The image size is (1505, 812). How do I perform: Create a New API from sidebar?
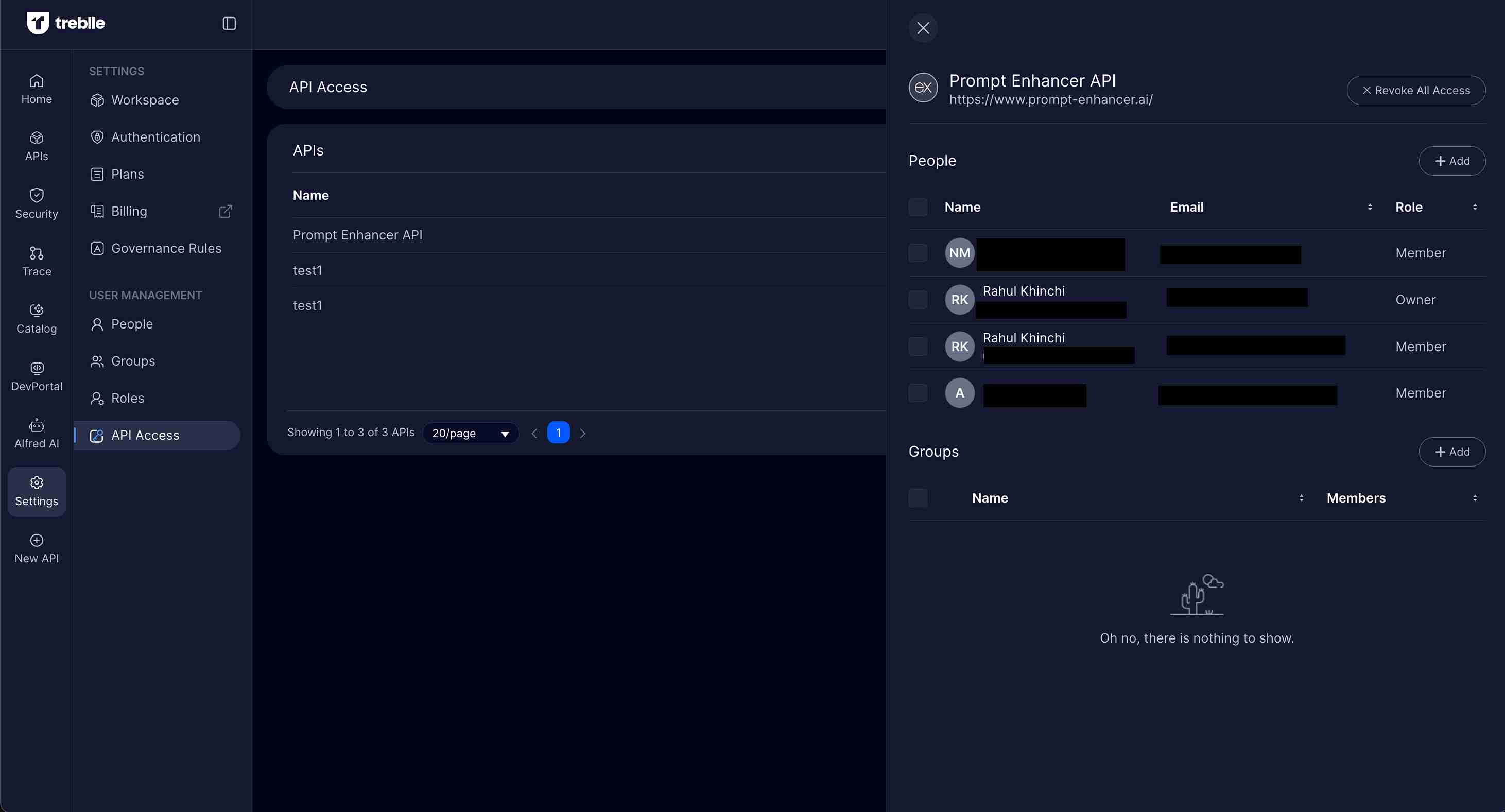tap(36, 547)
